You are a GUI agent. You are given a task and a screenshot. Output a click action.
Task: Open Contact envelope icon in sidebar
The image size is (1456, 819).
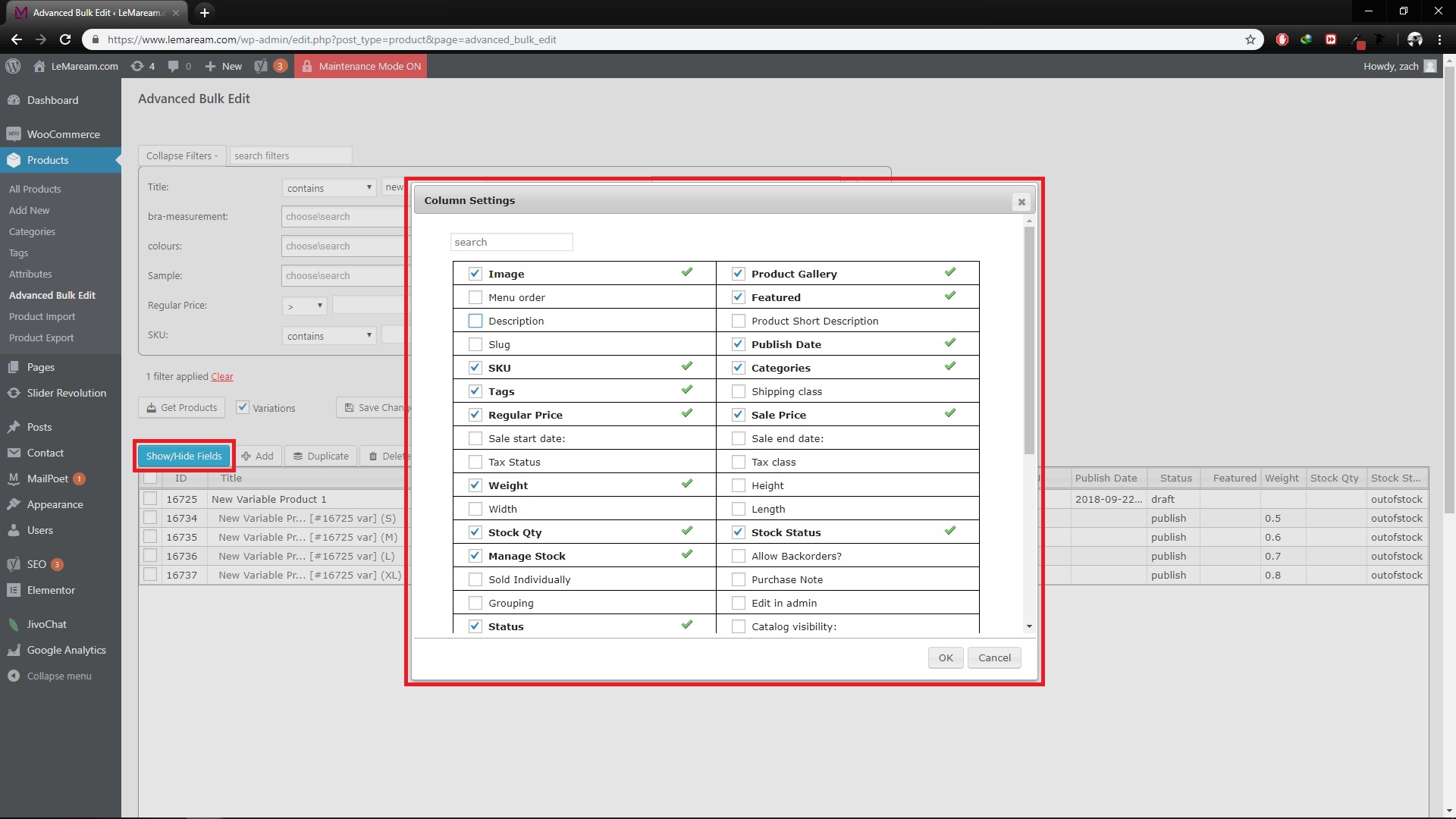pos(14,453)
